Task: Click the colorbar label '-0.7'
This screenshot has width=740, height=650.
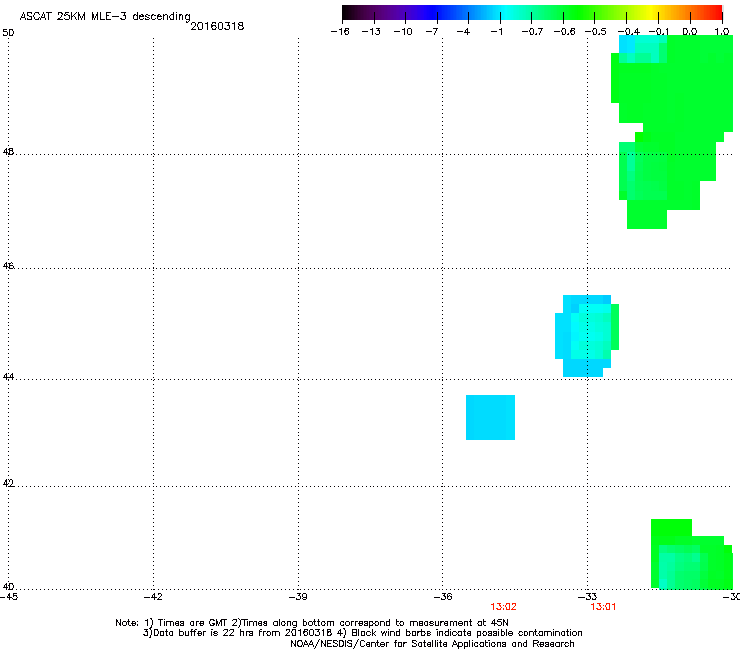Action: (532, 32)
